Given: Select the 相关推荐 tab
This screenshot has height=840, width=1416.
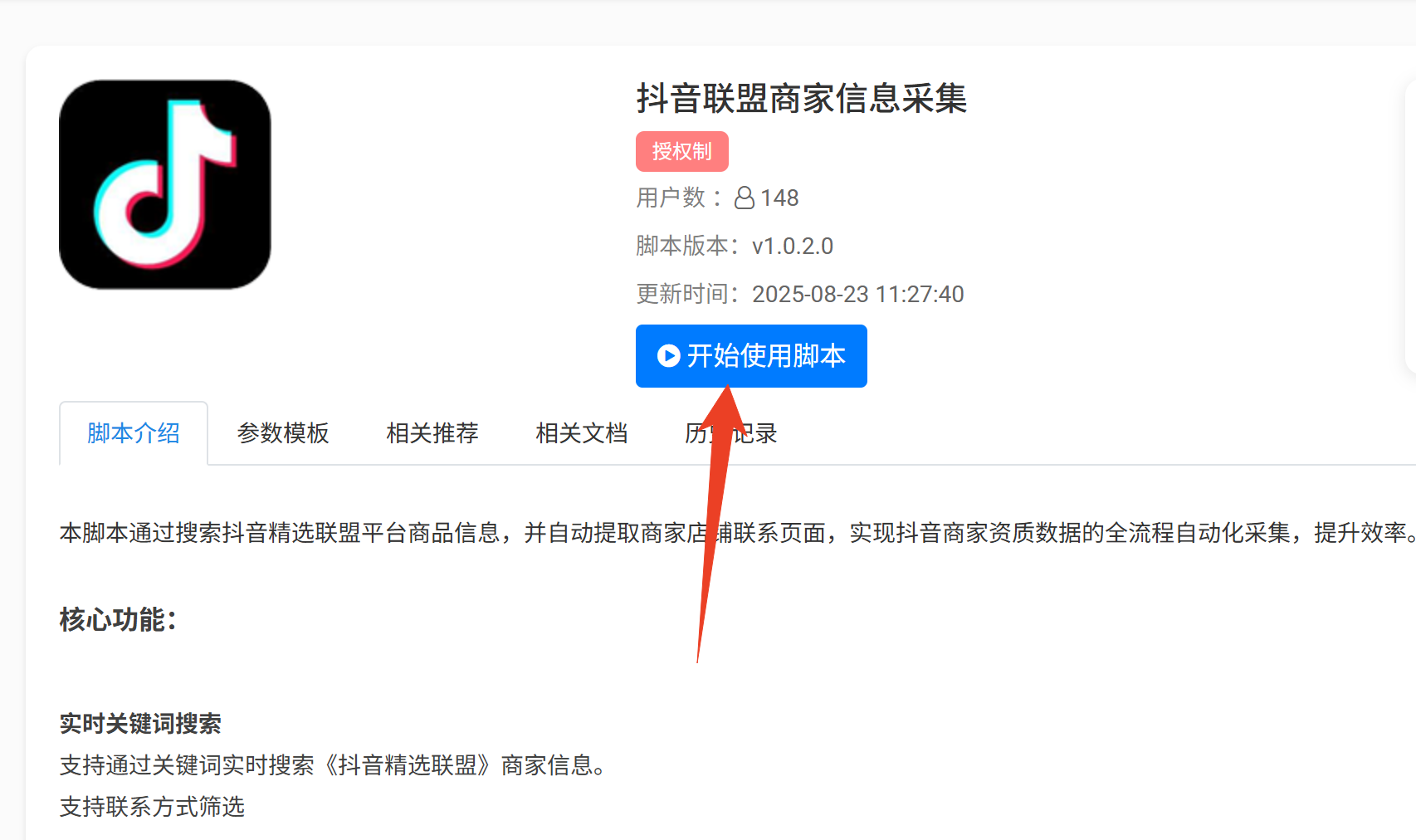Looking at the screenshot, I should (432, 433).
